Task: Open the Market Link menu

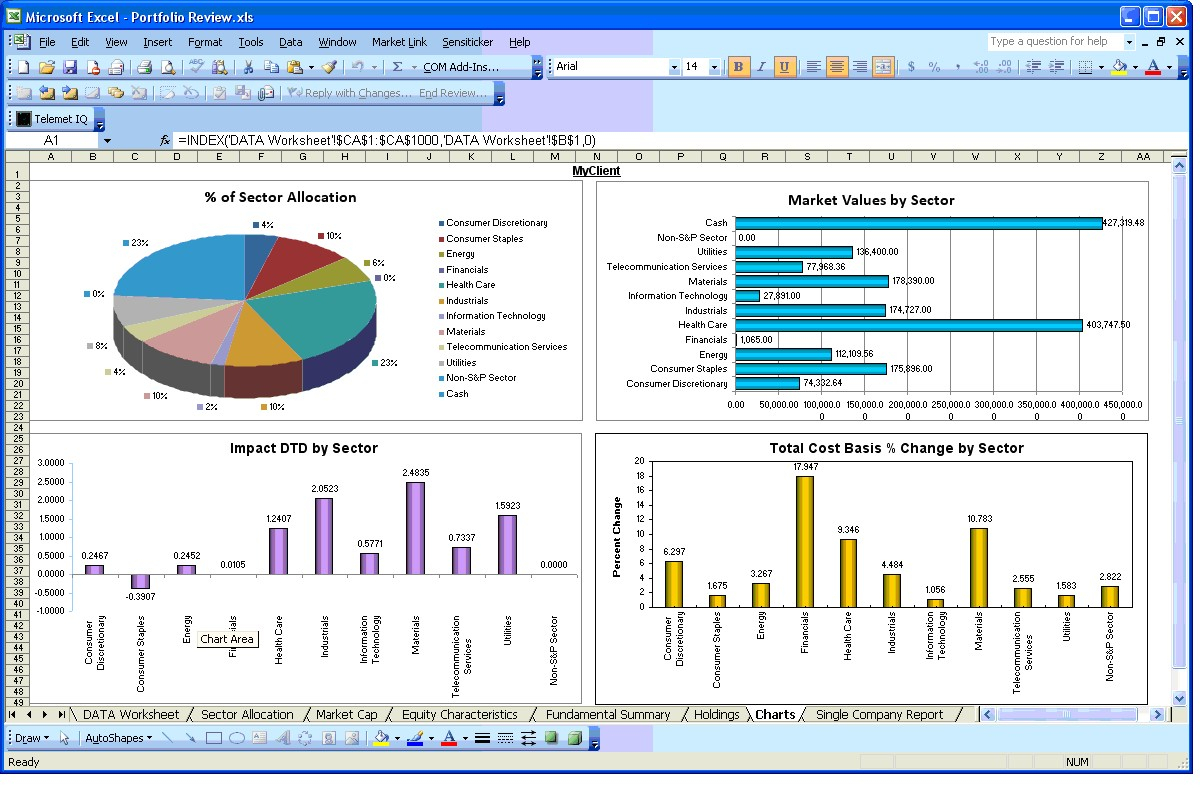Action: click(x=399, y=42)
